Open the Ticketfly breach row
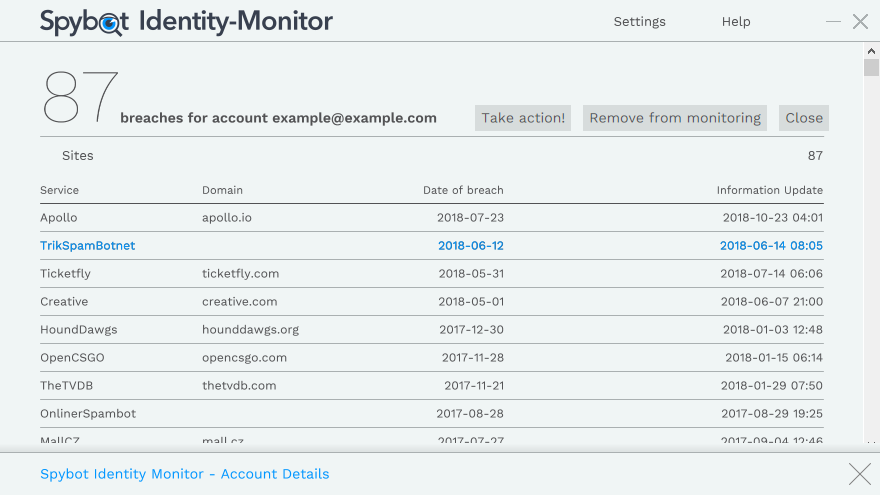880x495 pixels. (65, 274)
